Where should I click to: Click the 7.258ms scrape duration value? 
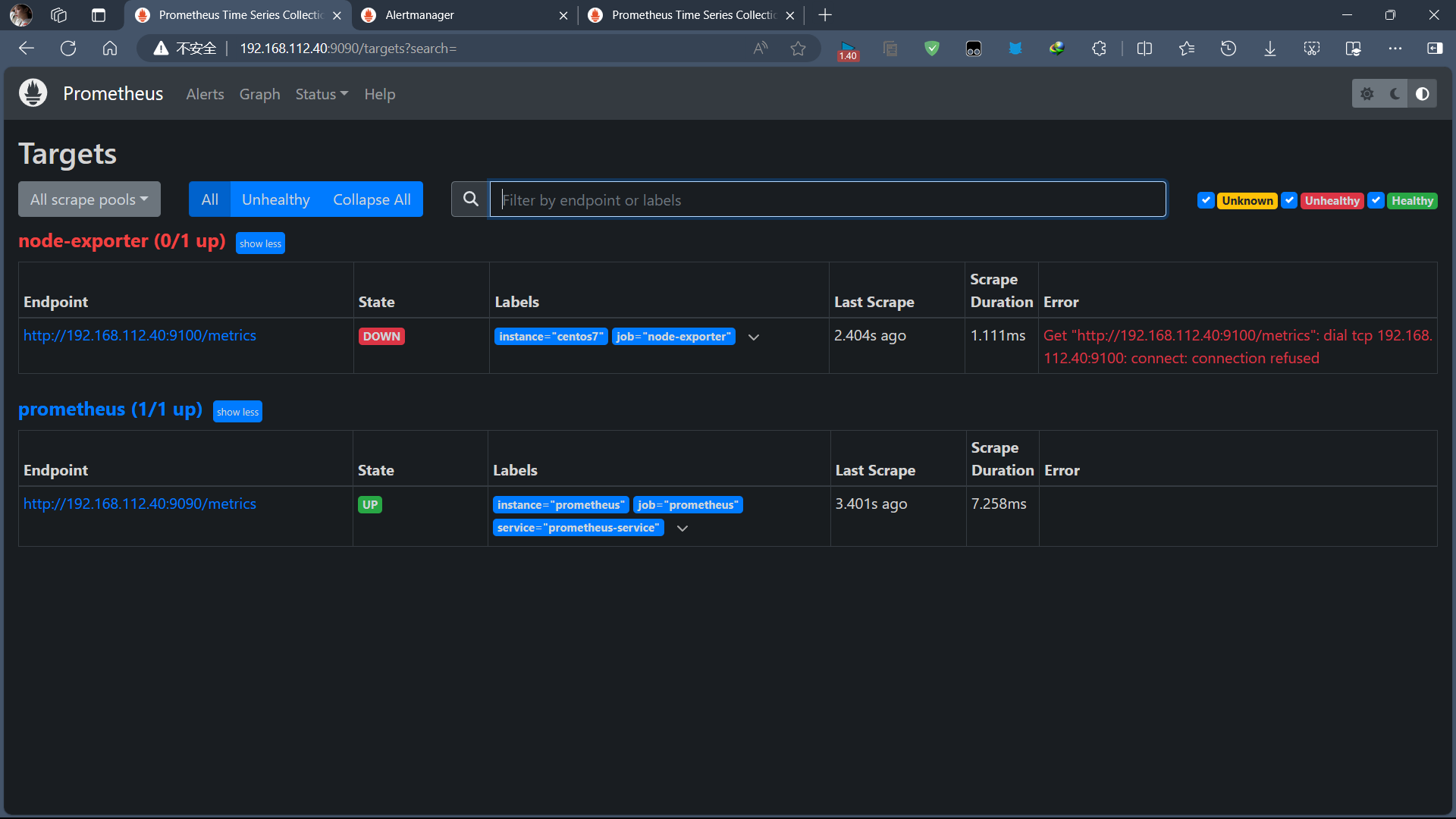click(x=999, y=504)
